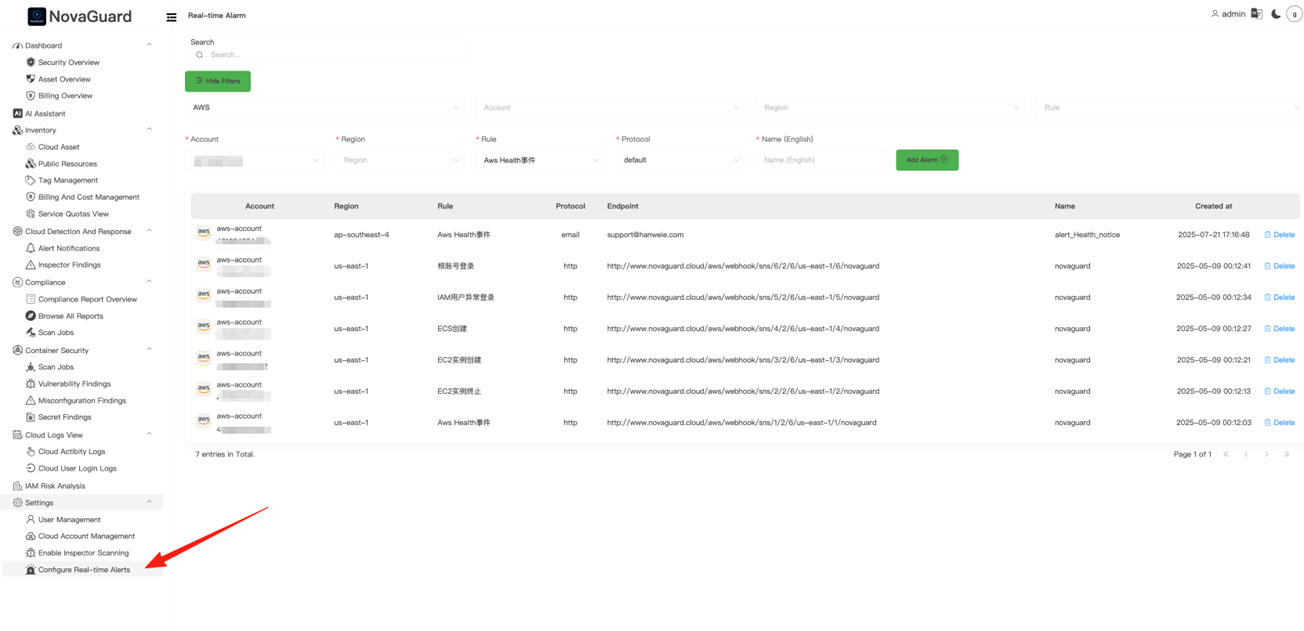Open the user avatar circle
Viewport: 1304px width, 631px height.
pyautogui.click(x=1294, y=14)
